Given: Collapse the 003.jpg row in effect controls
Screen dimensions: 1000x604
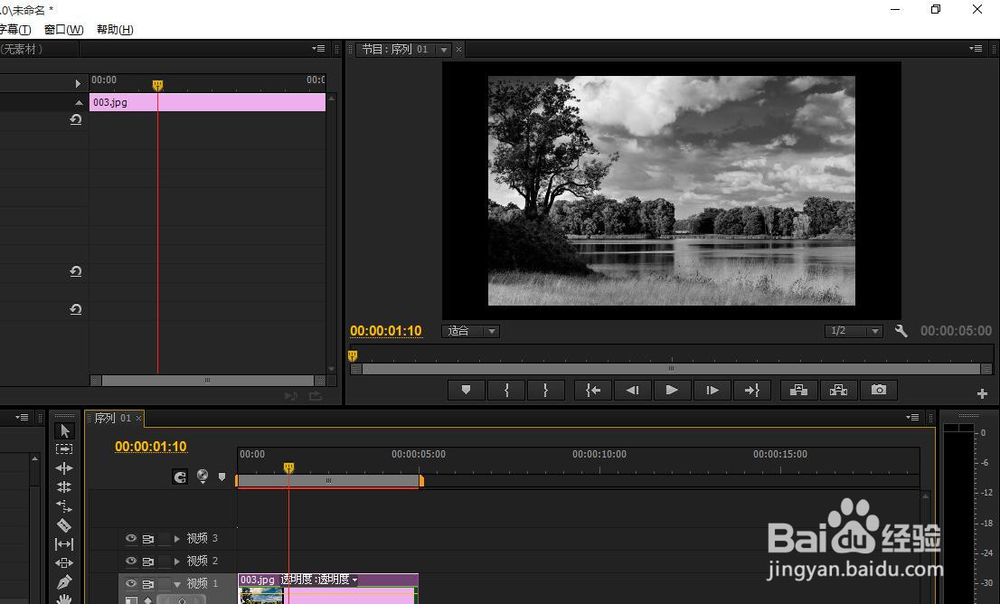Looking at the screenshot, I should click(78, 102).
